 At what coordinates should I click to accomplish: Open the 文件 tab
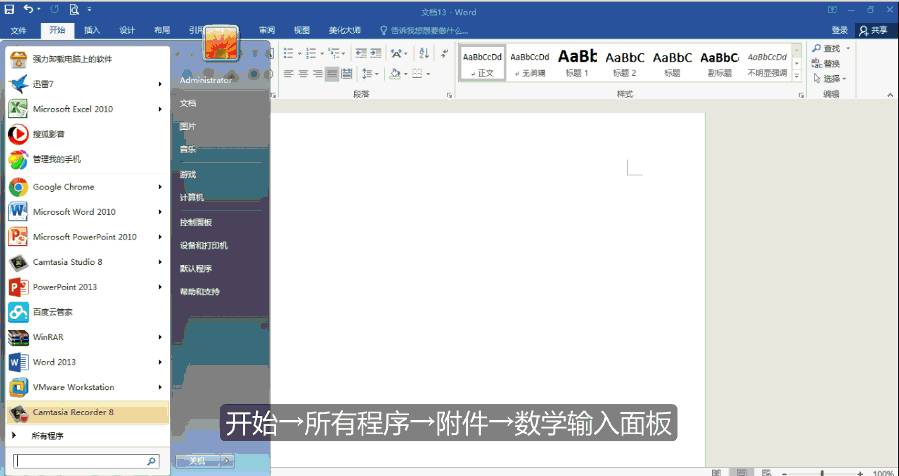click(19, 30)
